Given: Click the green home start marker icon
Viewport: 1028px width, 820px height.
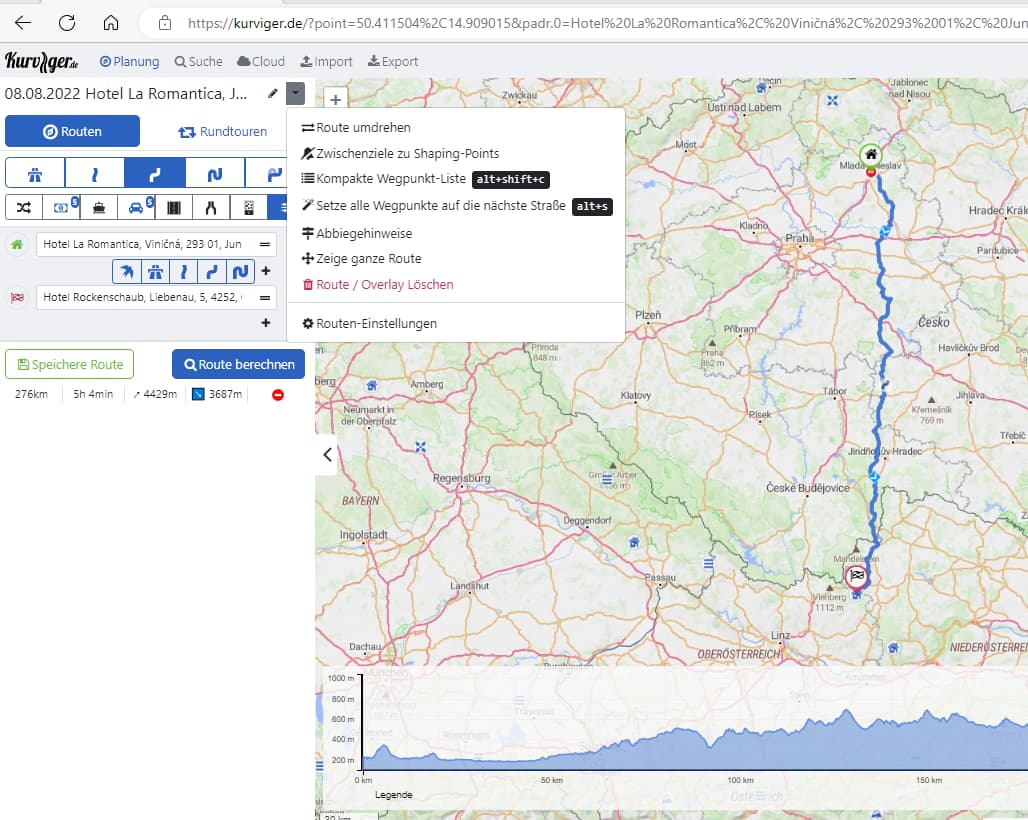Looking at the screenshot, I should 871,155.
